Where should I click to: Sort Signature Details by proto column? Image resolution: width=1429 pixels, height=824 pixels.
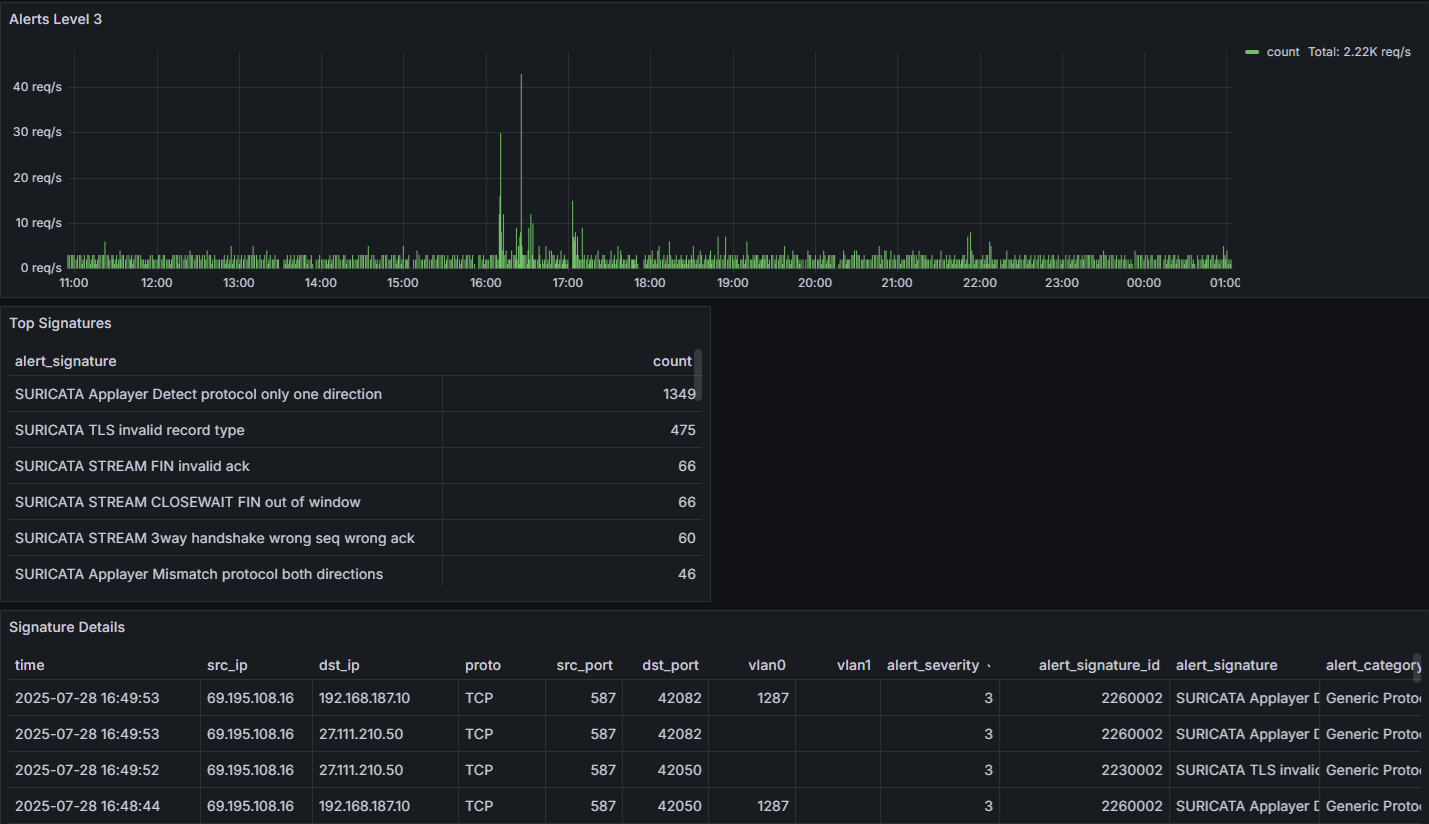(483, 665)
